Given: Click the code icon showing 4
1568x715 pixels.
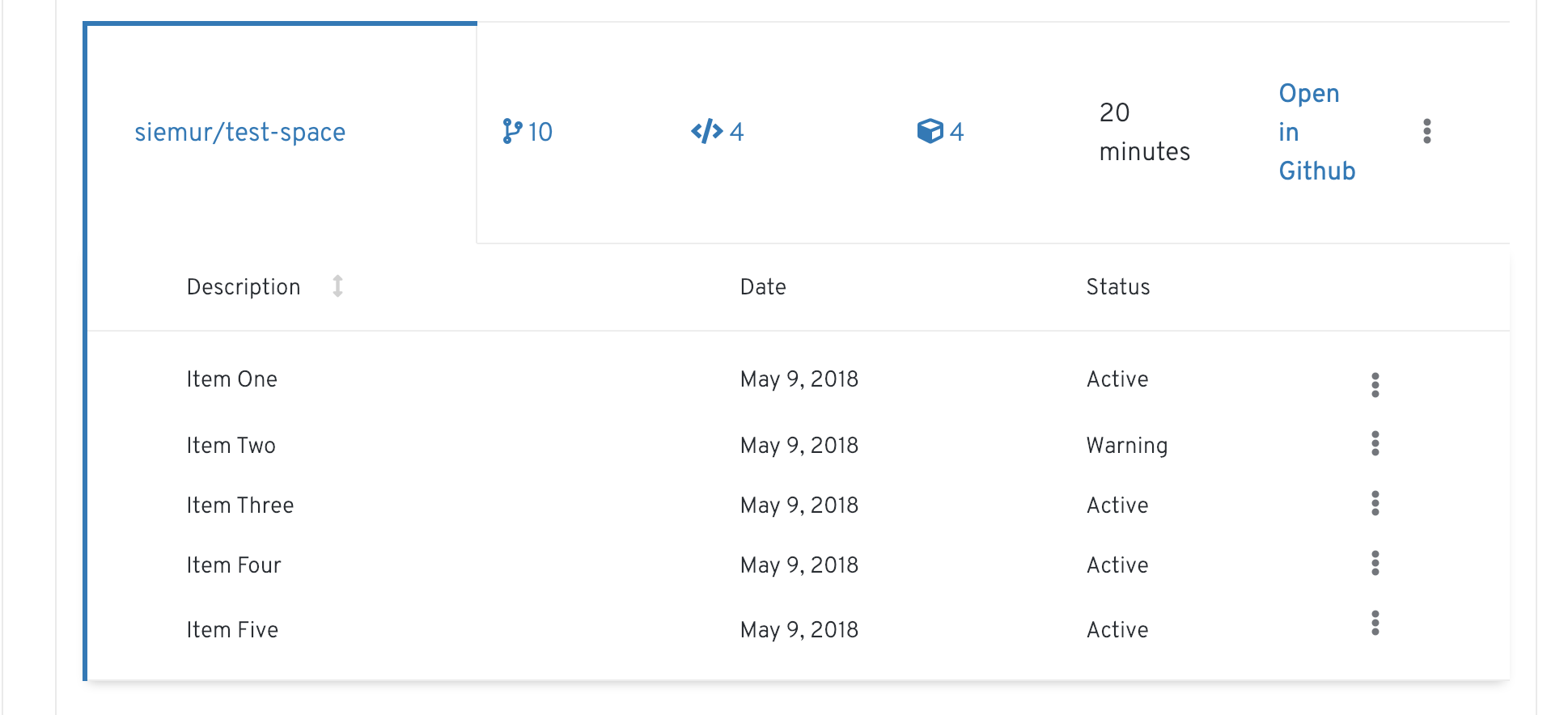Looking at the screenshot, I should [706, 131].
